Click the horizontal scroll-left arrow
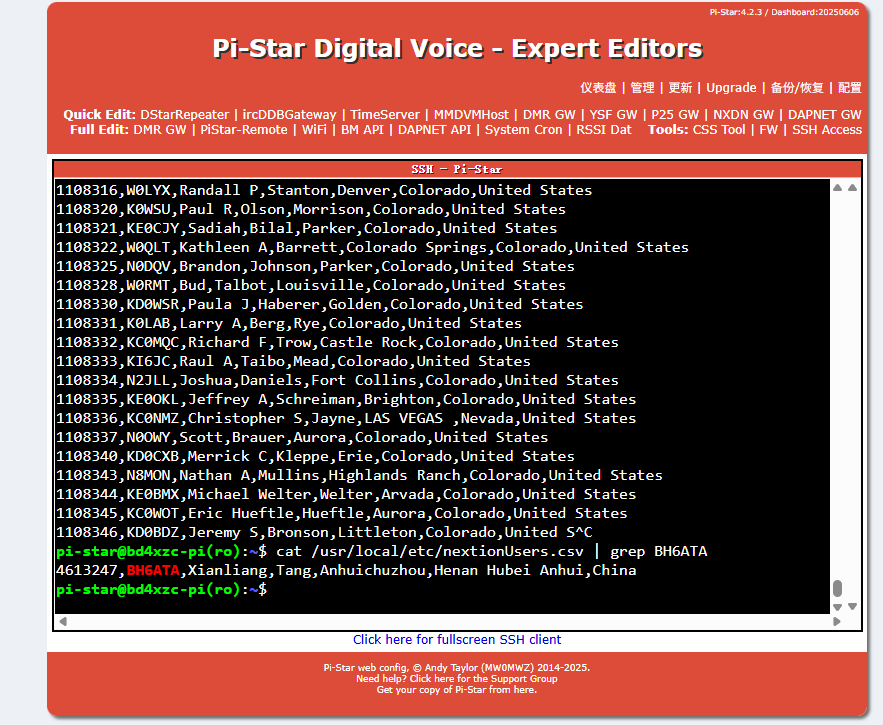The height and width of the screenshot is (725, 883). (63, 621)
